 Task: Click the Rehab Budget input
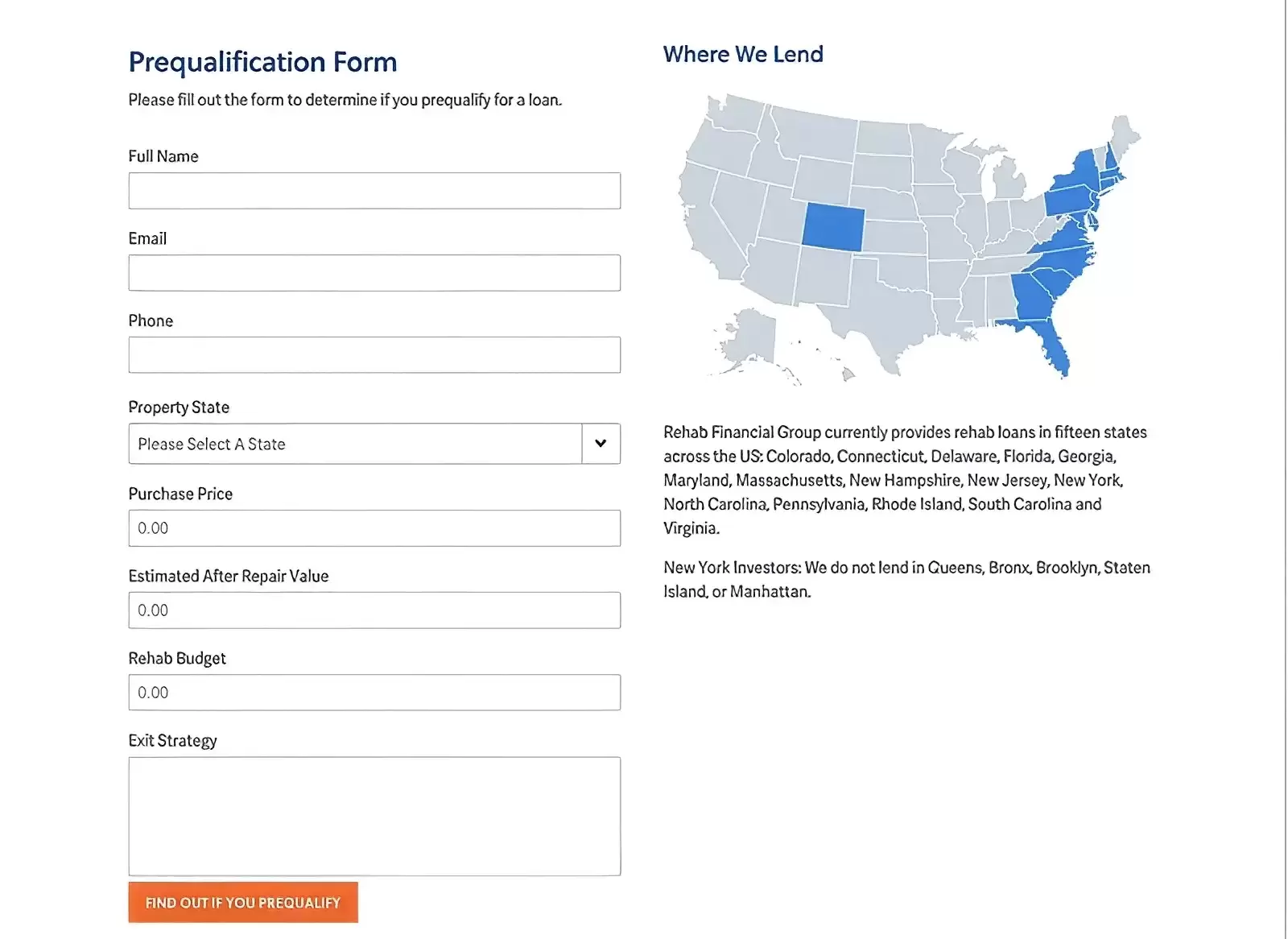click(374, 693)
